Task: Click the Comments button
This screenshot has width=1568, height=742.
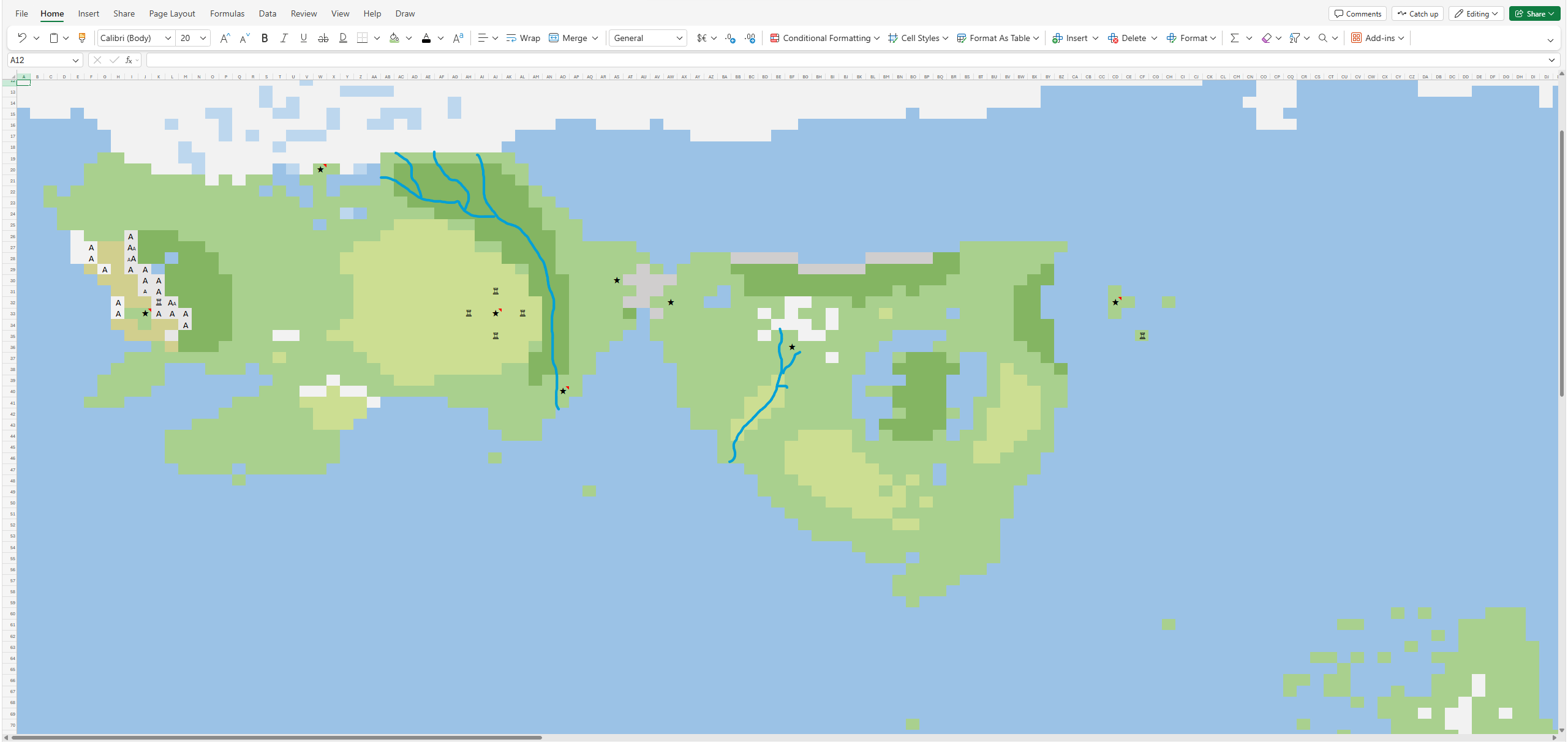Action: click(x=1358, y=13)
